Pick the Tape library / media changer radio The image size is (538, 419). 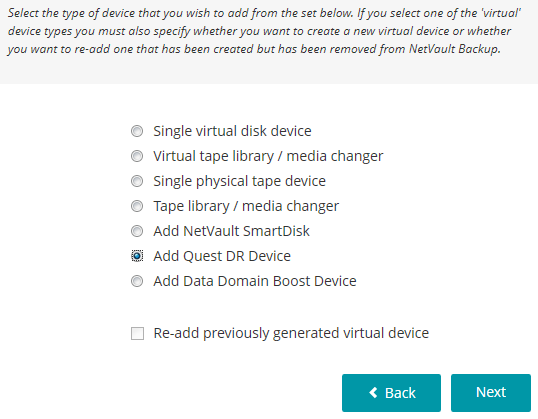(137, 206)
